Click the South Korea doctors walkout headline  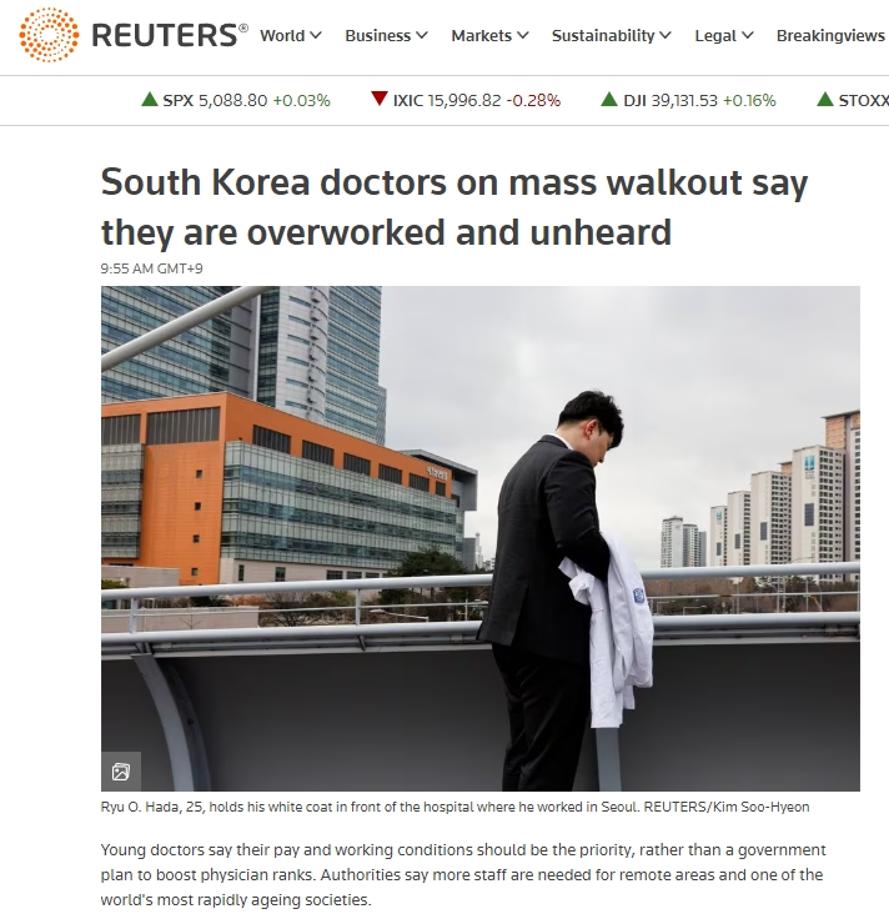[x=454, y=207]
